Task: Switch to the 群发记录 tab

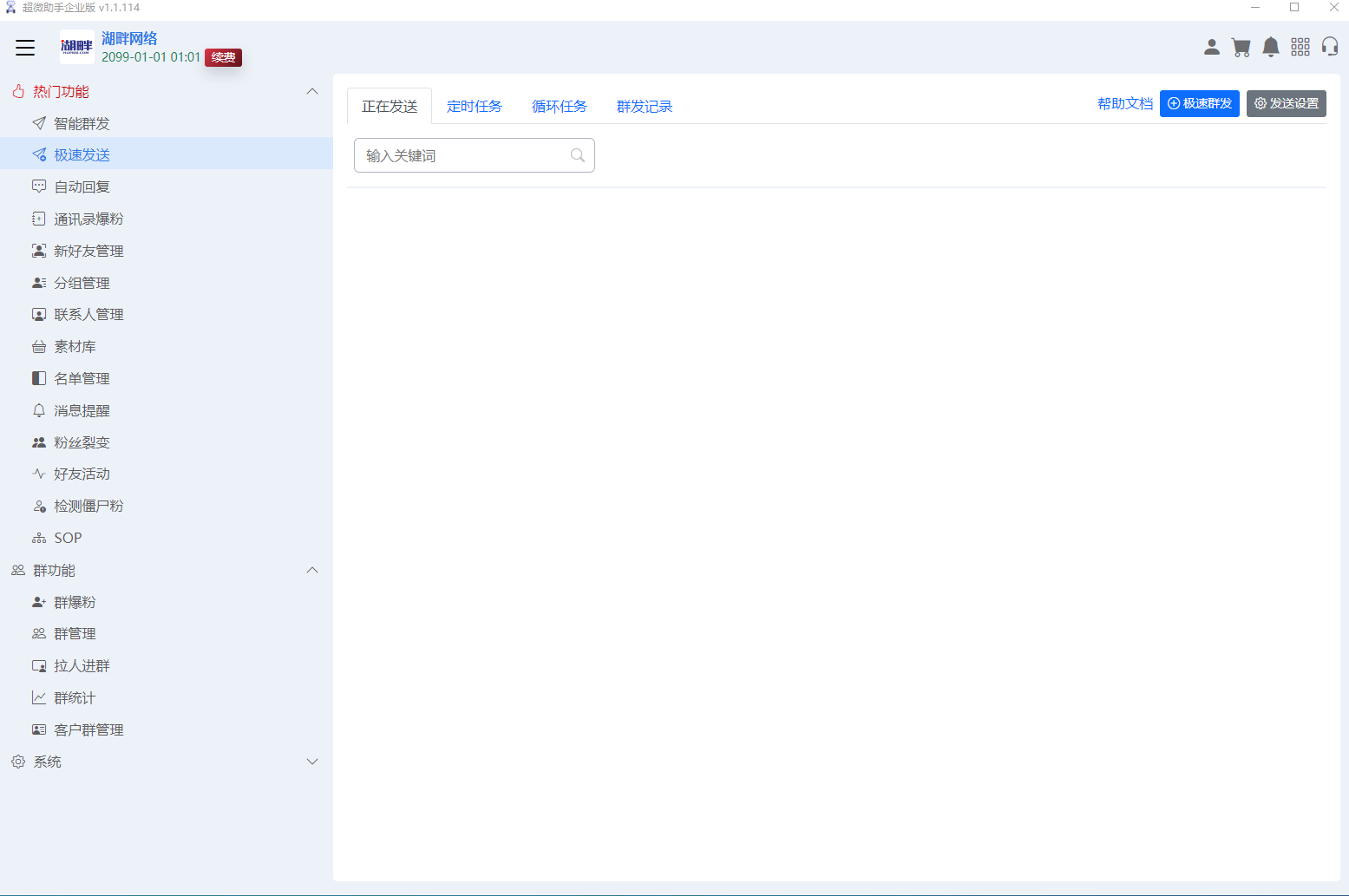Action: click(x=644, y=106)
